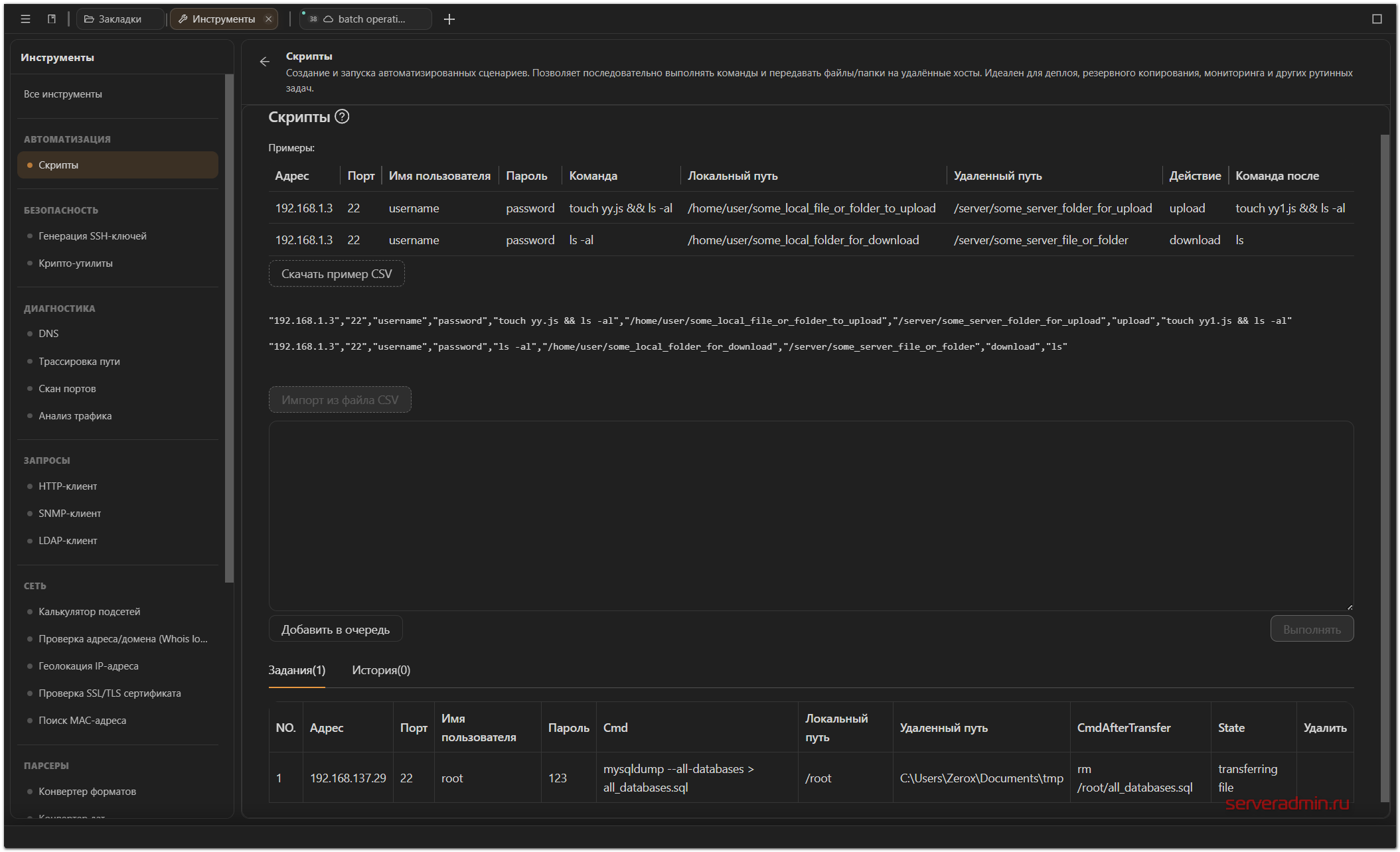Click Добавить в очередь button
1400x852 pixels.
(335, 630)
